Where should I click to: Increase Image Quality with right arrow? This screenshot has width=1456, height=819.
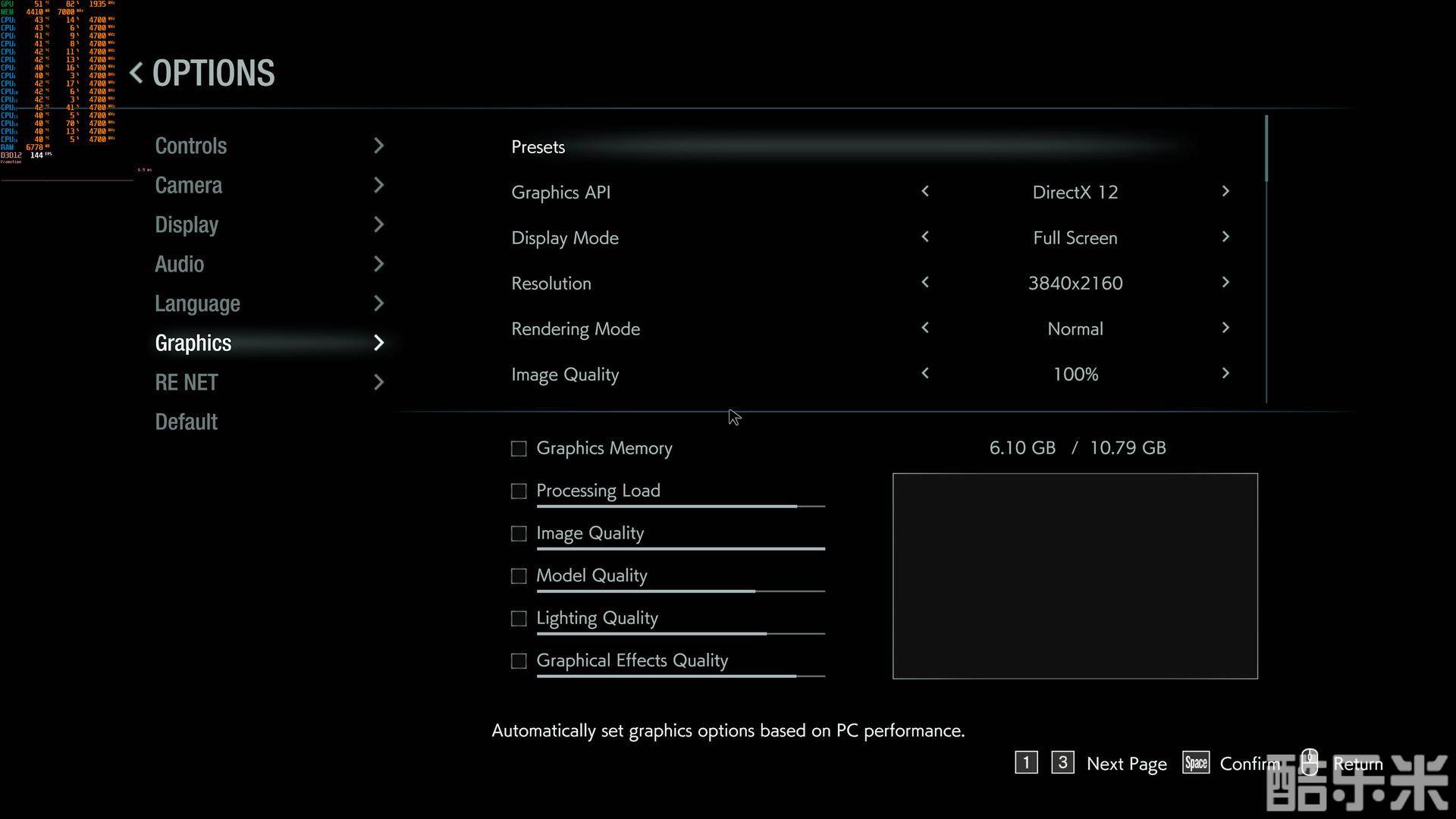click(1225, 374)
